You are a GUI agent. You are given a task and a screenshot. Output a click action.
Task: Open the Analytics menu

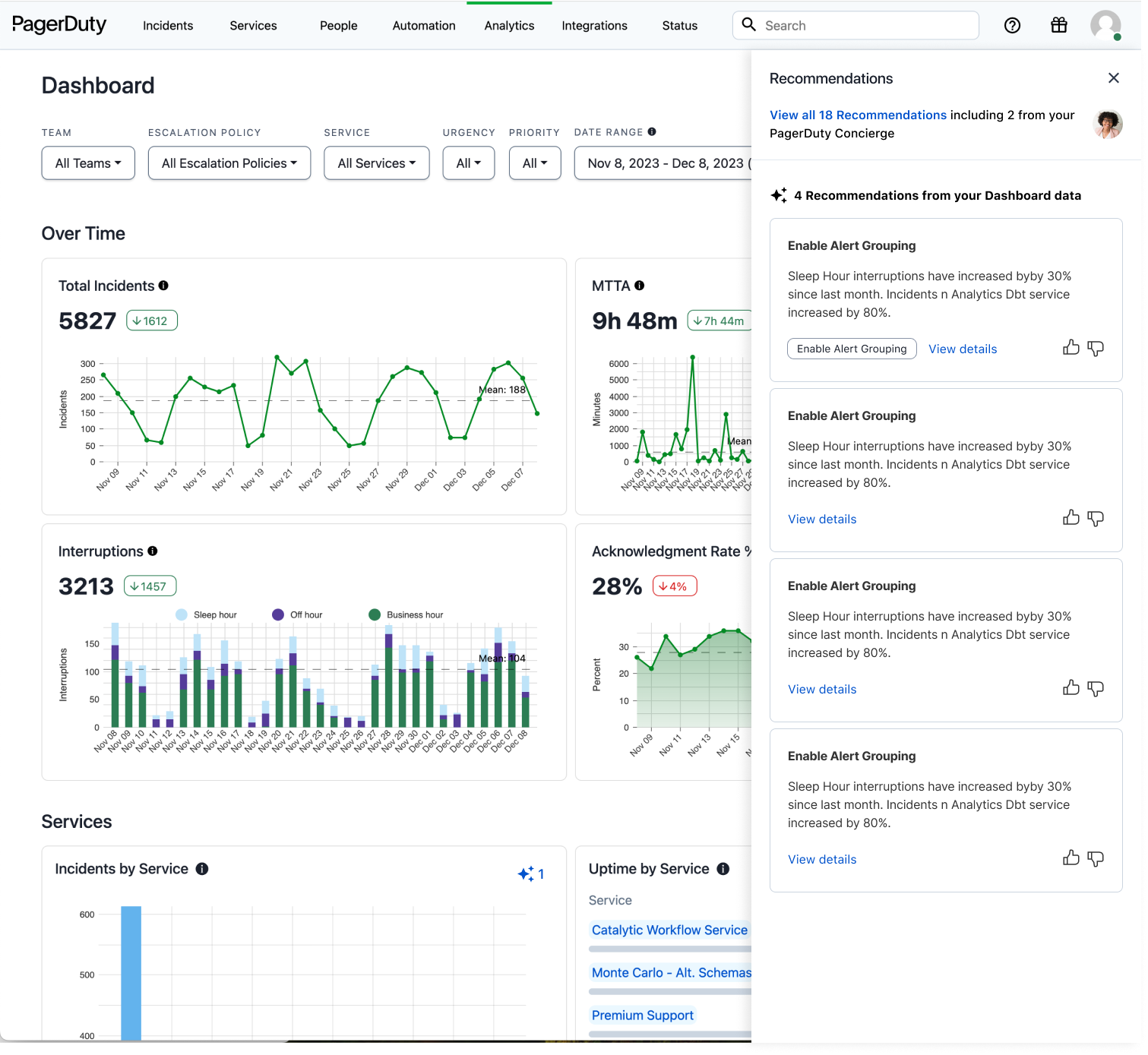[x=509, y=26]
